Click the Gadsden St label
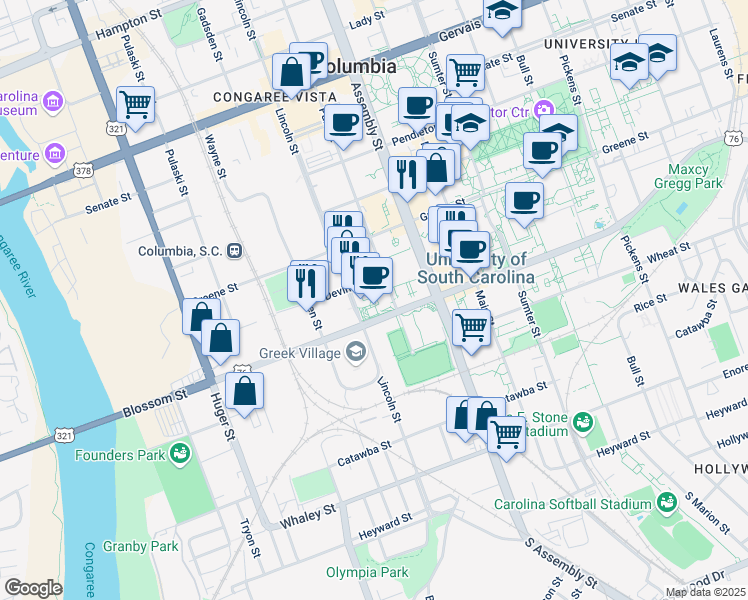 pyautogui.click(x=209, y=34)
